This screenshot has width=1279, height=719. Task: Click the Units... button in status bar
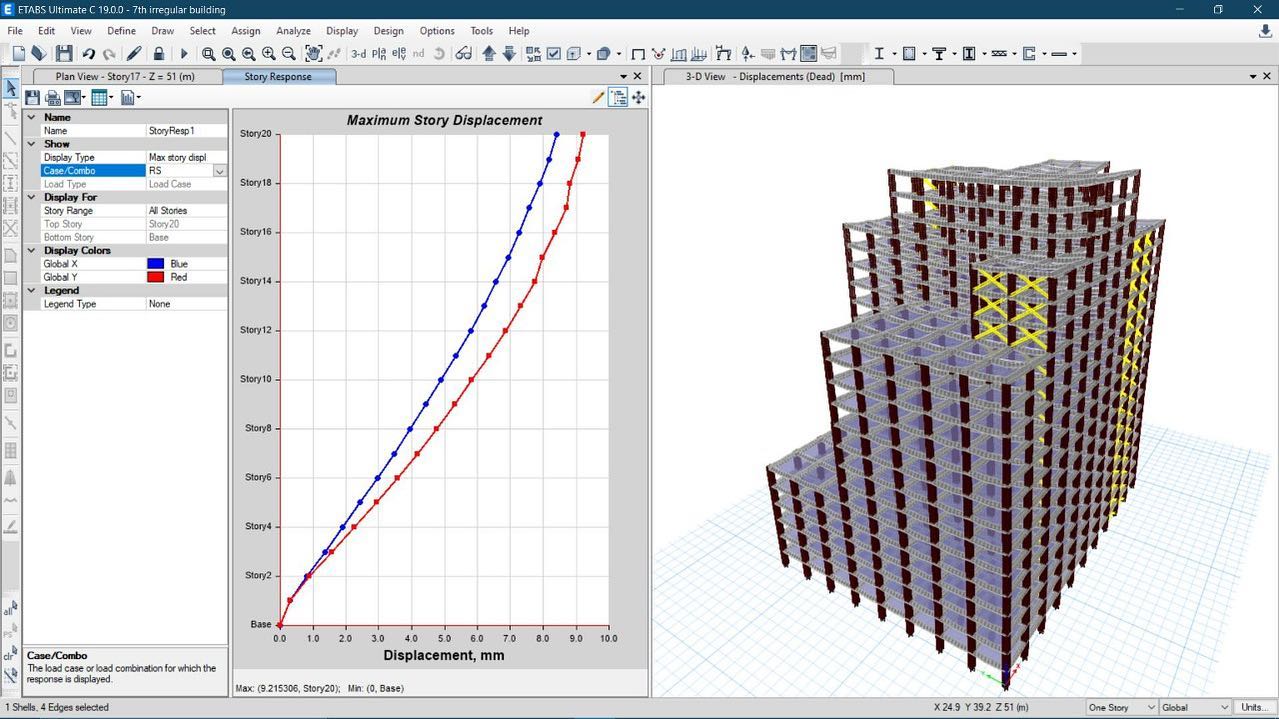1255,707
